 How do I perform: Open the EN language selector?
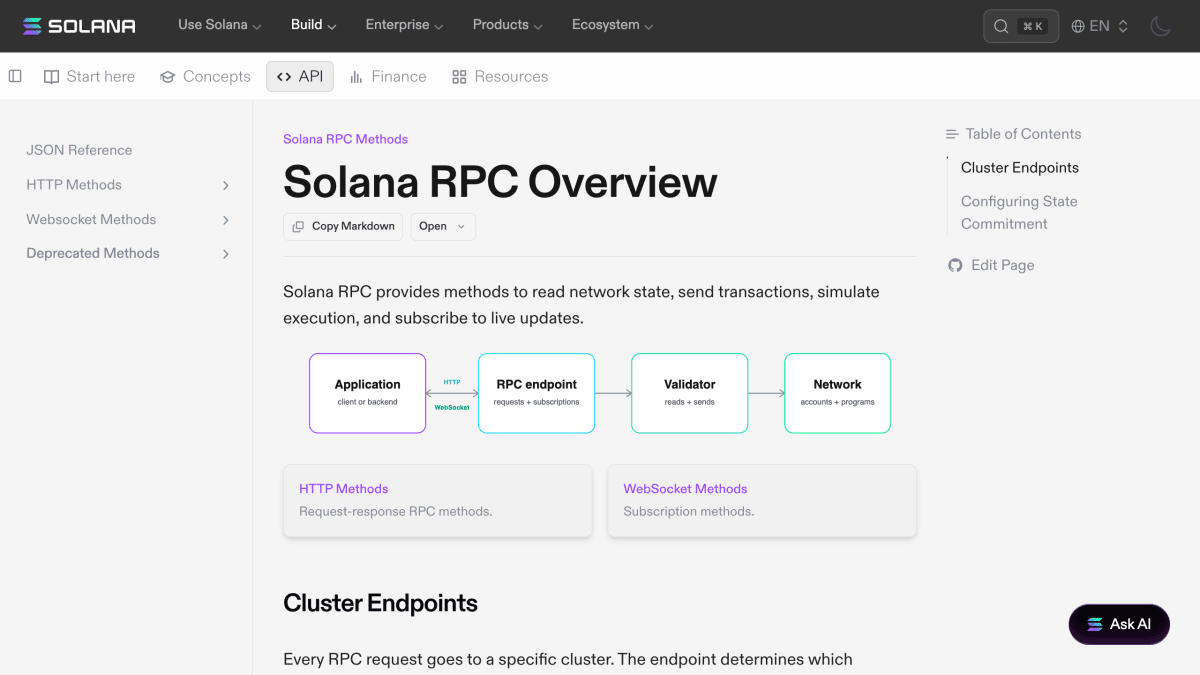tap(1100, 26)
